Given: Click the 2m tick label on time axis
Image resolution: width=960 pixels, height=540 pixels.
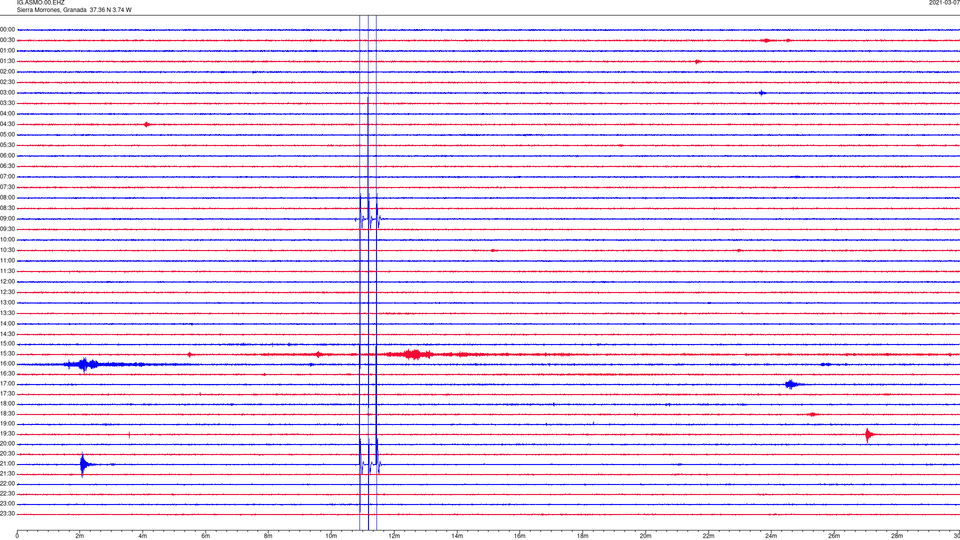Looking at the screenshot, I should (x=80, y=536).
